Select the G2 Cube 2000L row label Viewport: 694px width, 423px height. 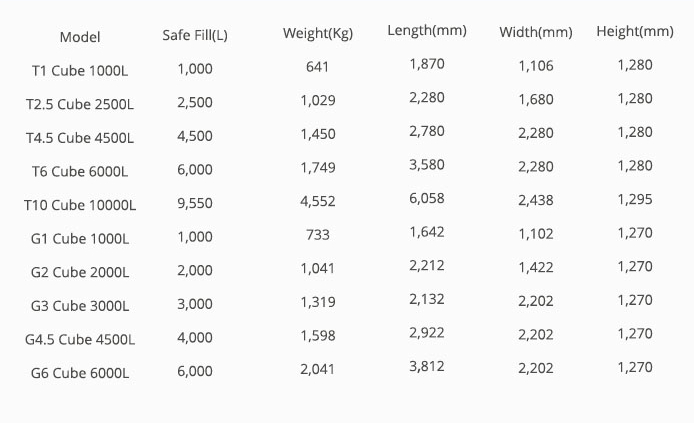coord(80,273)
